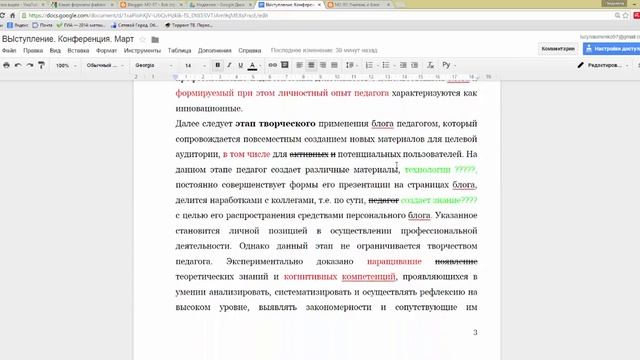640x360 pixels.
Task: Click the blue Настройки доступа share button
Action: pos(611,49)
